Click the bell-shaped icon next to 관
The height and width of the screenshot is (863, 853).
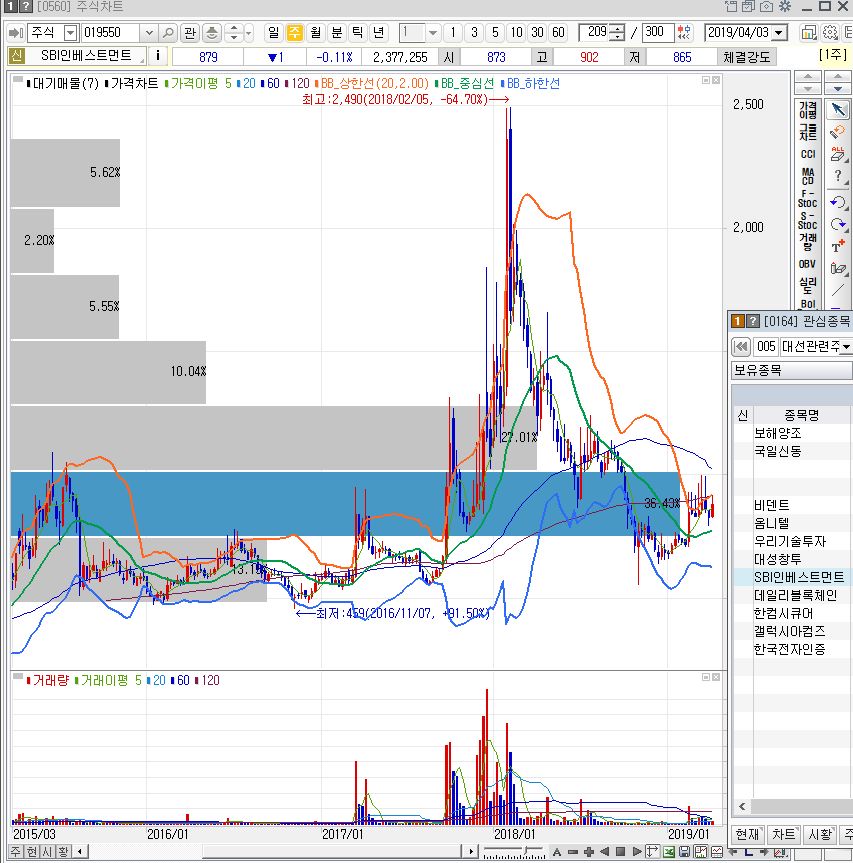pos(211,33)
